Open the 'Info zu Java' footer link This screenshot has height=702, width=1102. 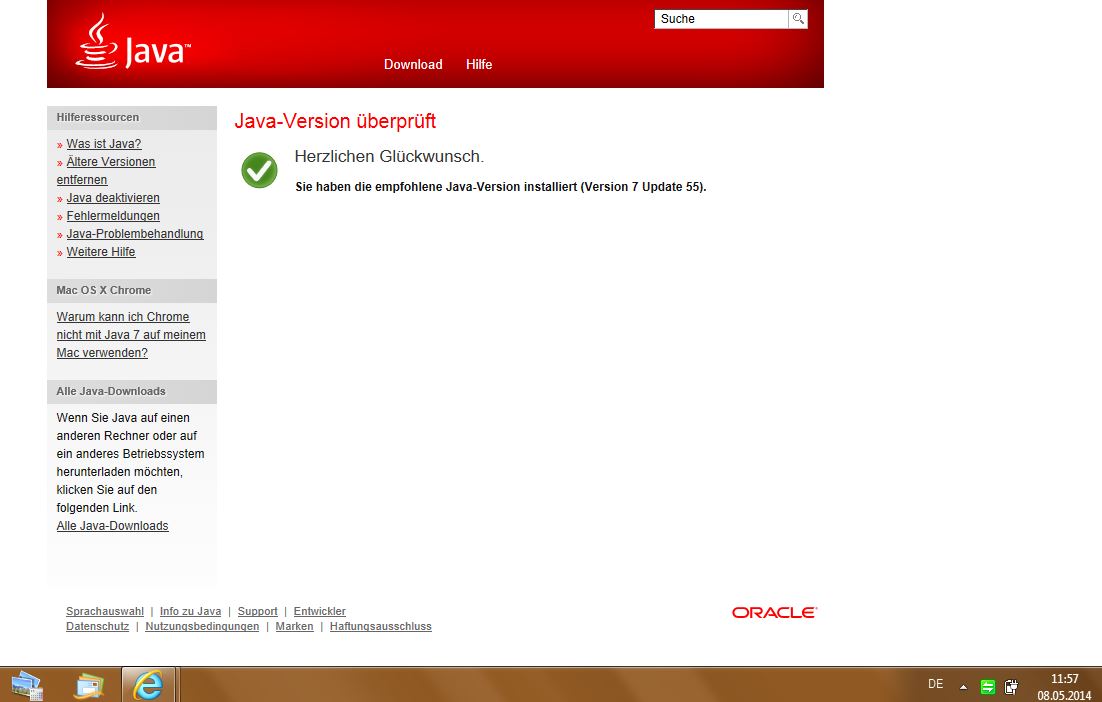[x=190, y=611]
